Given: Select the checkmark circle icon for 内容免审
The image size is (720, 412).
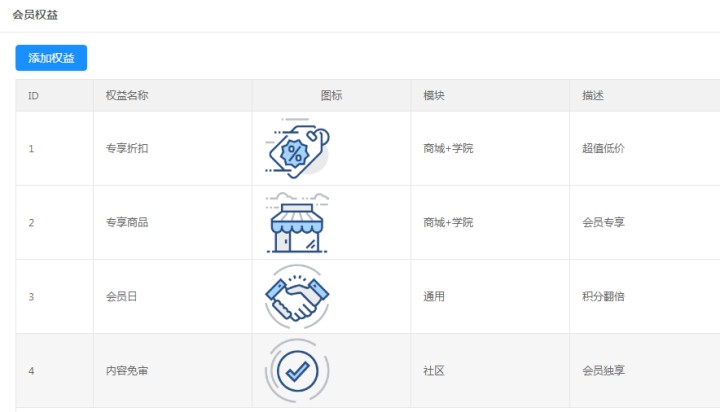Looking at the screenshot, I should coord(297,371).
